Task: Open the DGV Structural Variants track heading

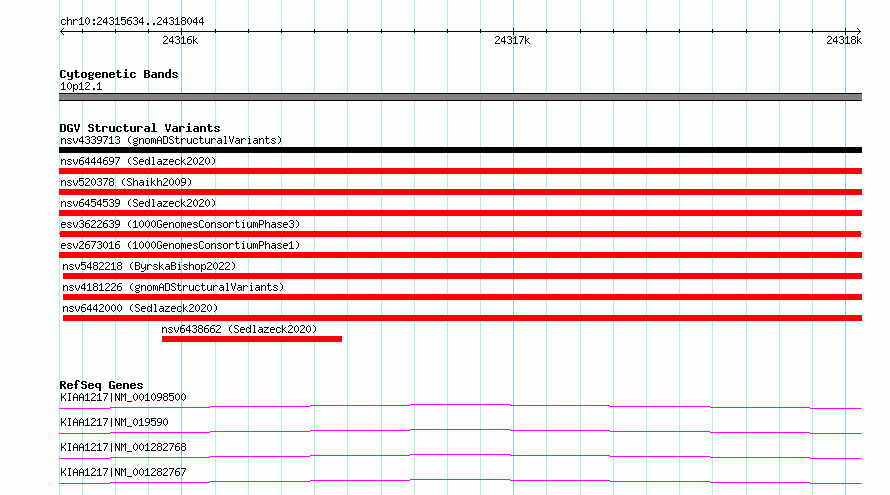Action: 140,128
